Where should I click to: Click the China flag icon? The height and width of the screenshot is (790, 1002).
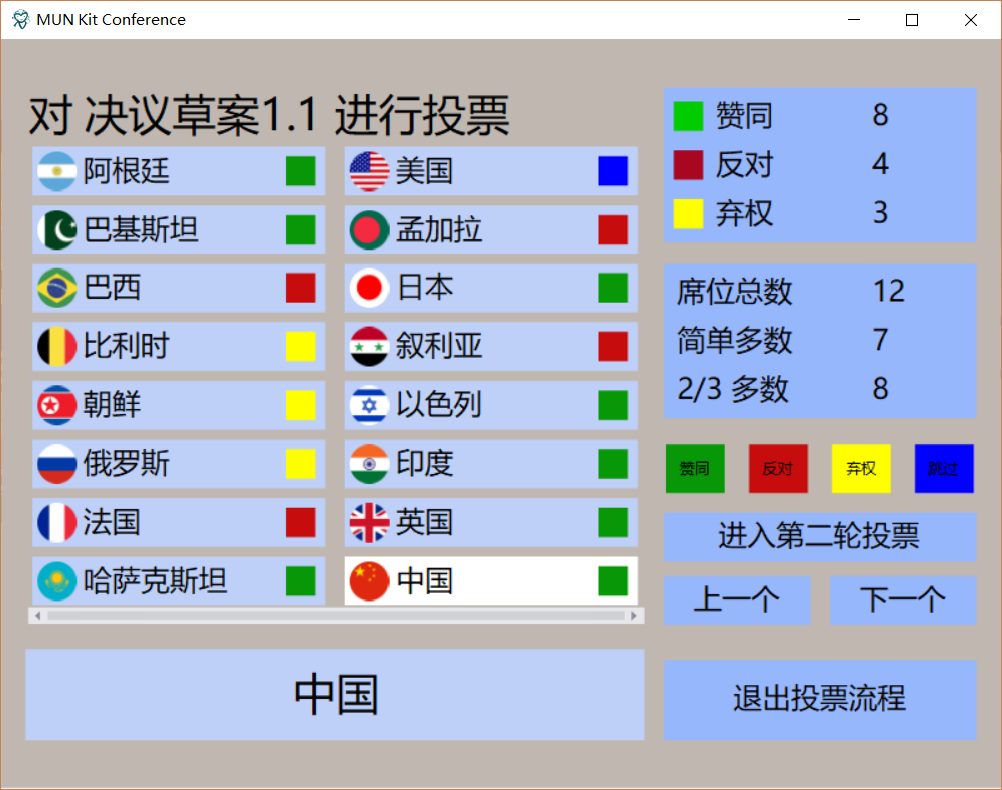tap(369, 582)
